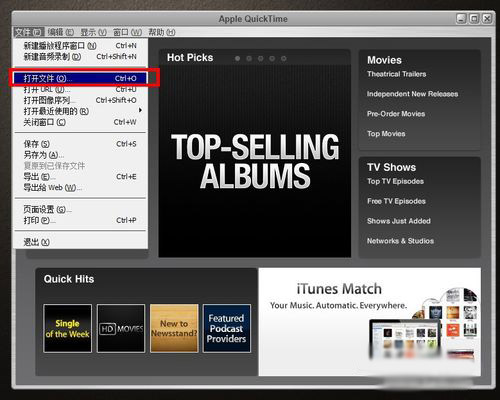Choose 导出给 Web menu item
This screenshot has height=400, width=500.
(x=80, y=188)
